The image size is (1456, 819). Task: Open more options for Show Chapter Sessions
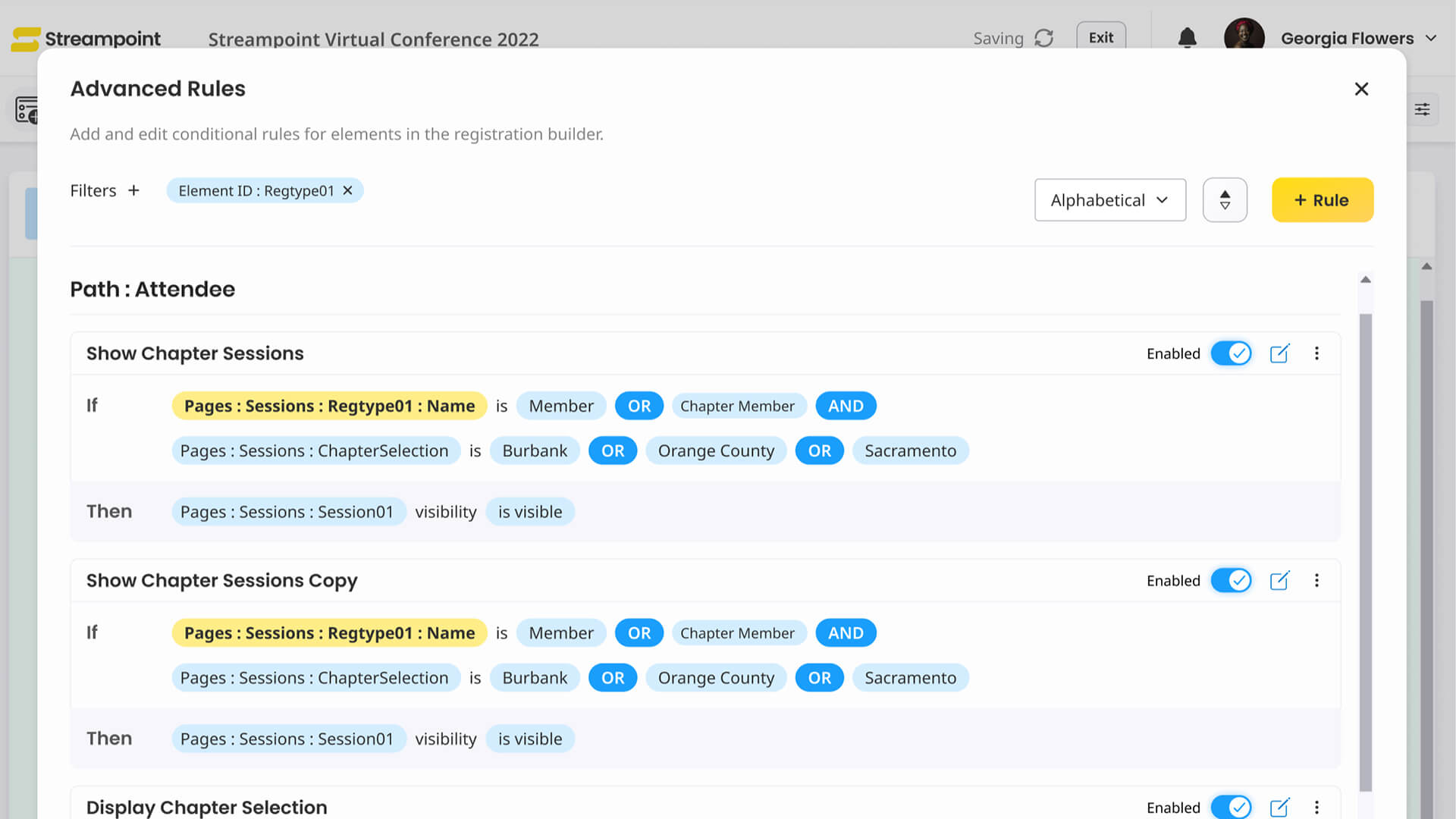[1316, 353]
